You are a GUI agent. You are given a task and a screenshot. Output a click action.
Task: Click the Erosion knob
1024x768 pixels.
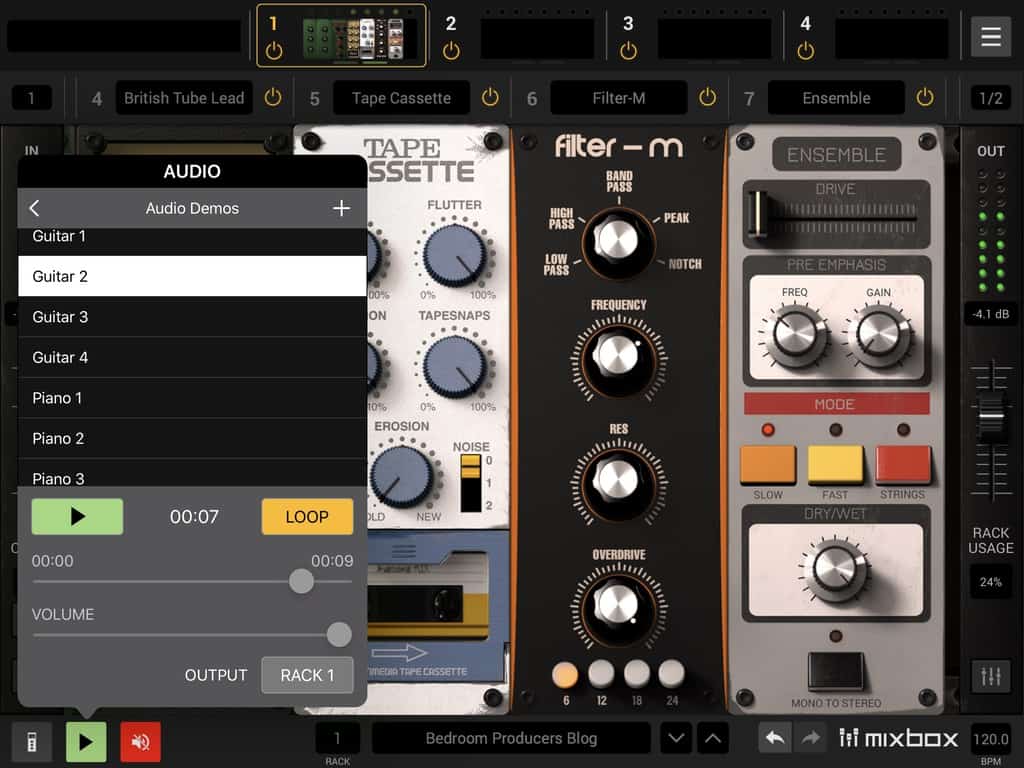tap(401, 476)
